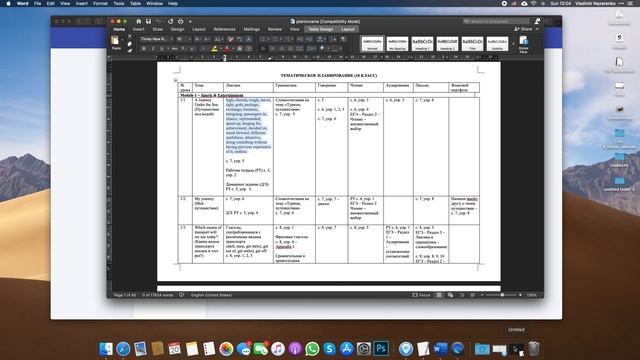This screenshot has height=360, width=640.
Task: Switch to the Insert ribbon tab
Action: [x=138, y=29]
